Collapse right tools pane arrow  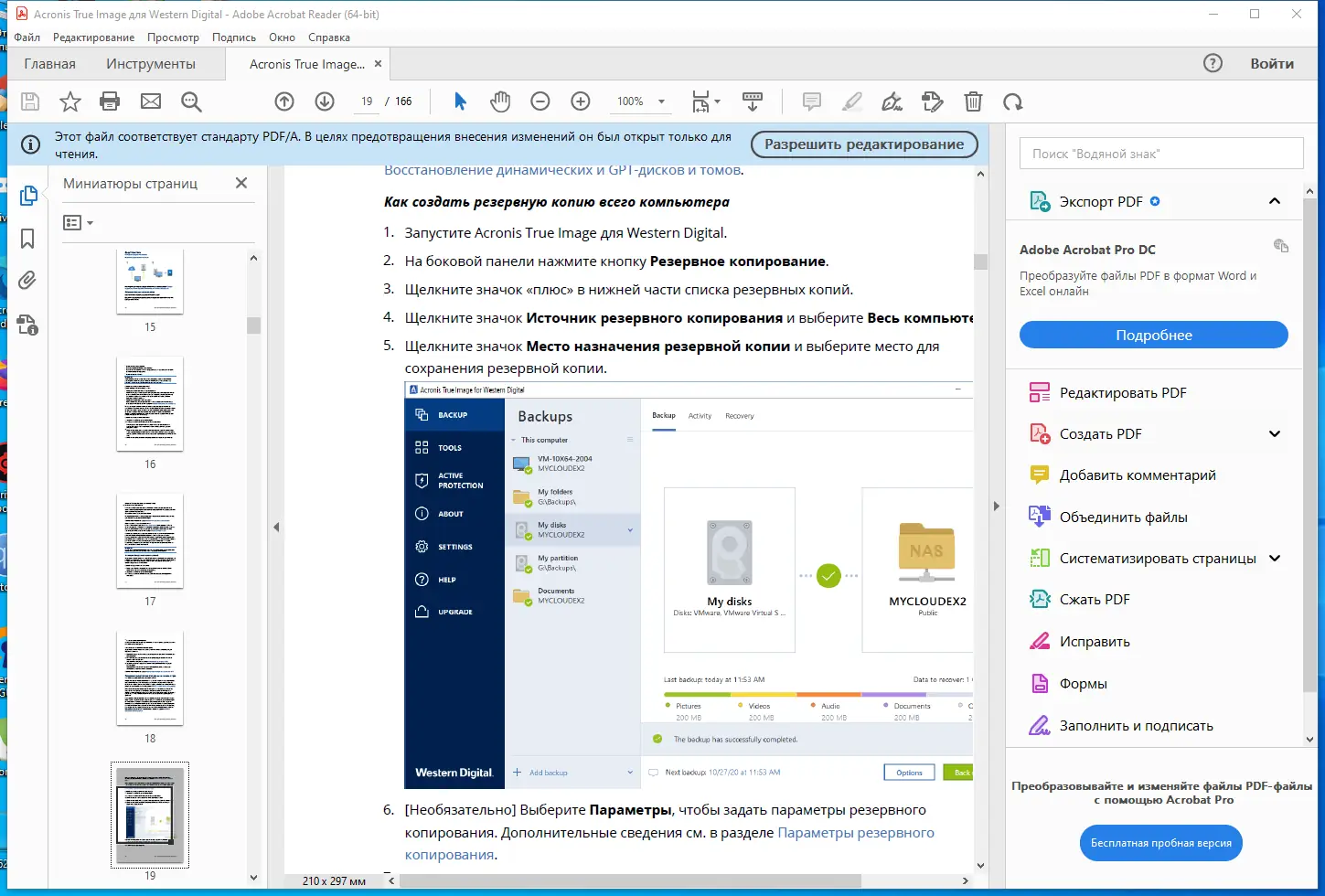click(x=997, y=506)
